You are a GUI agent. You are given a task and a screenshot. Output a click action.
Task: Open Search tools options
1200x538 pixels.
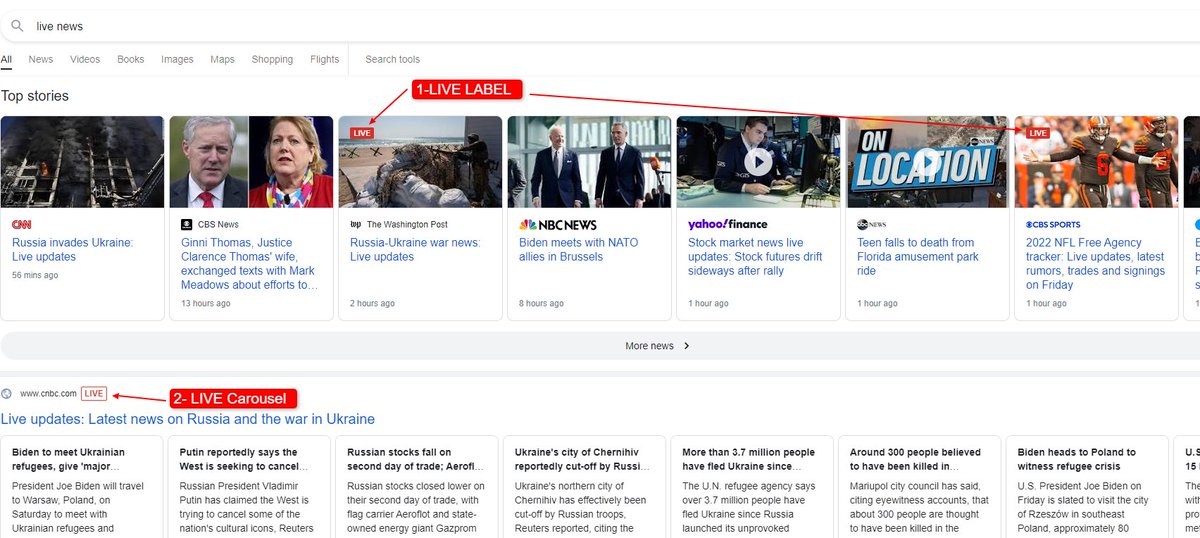tap(392, 59)
